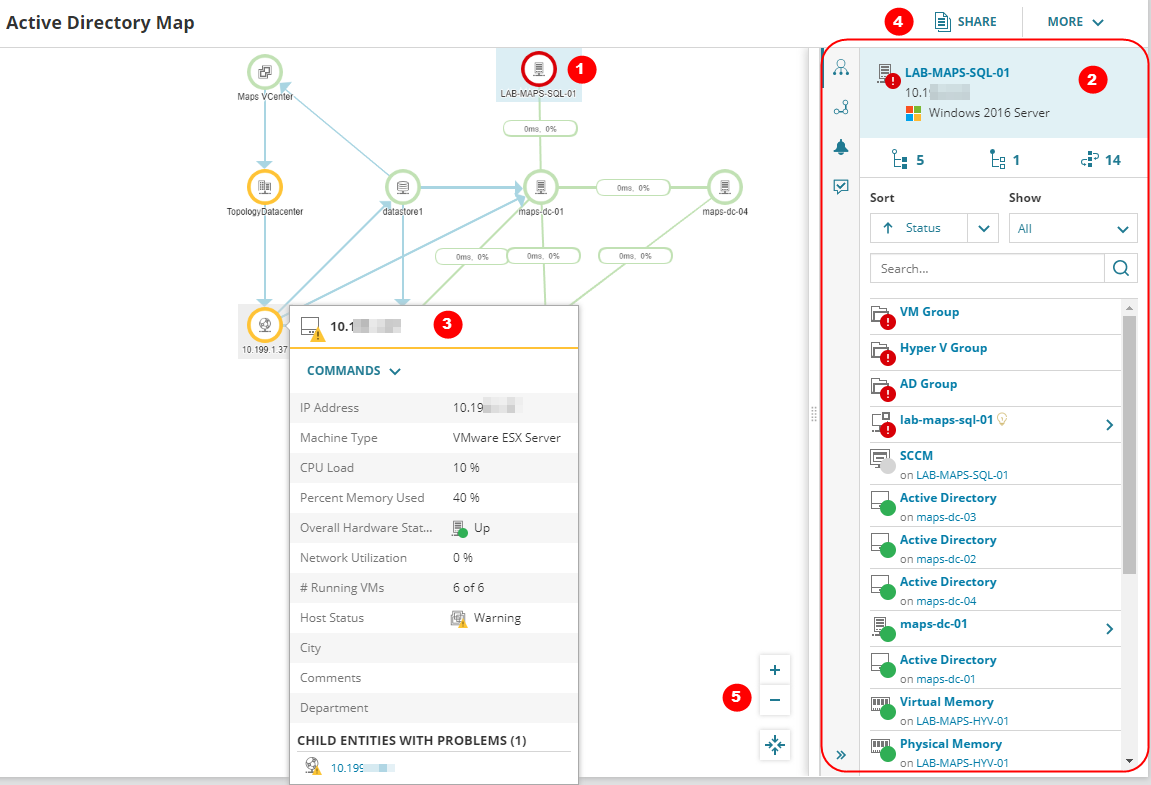Select the Maps VCenter node icon
1151x785 pixels.
tap(265, 72)
